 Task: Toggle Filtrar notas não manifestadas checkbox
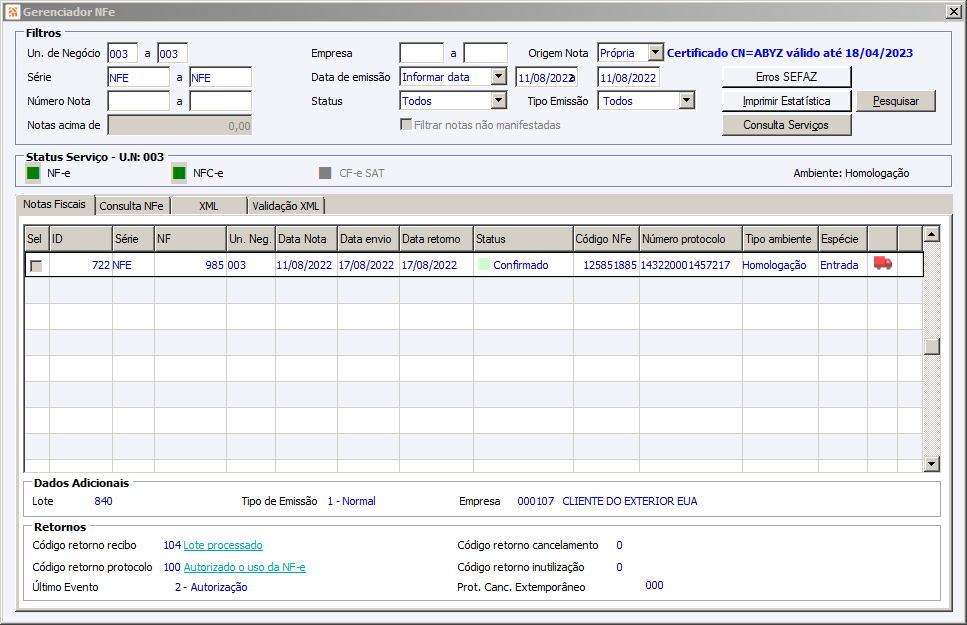pos(406,125)
